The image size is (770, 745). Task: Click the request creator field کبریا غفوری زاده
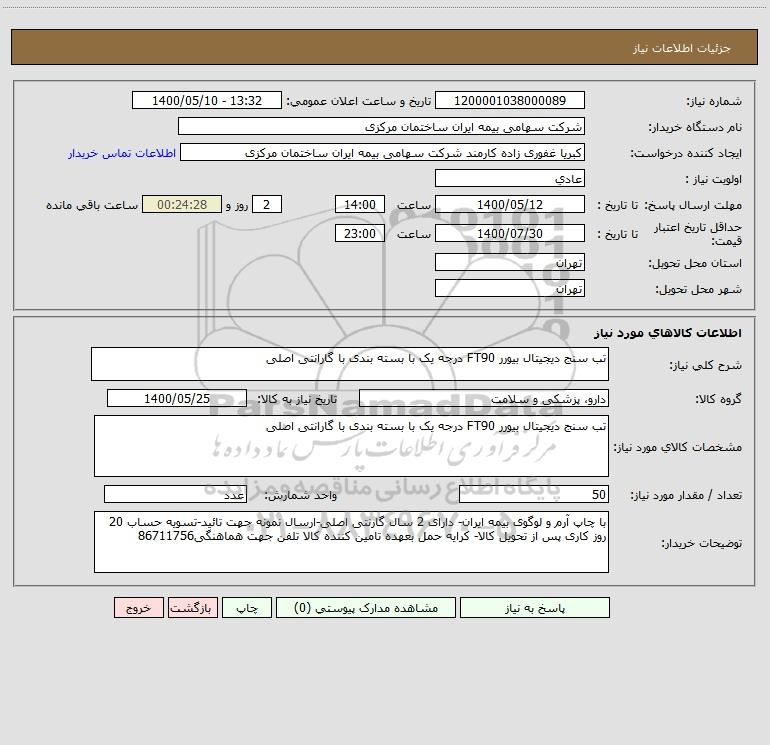click(x=382, y=152)
